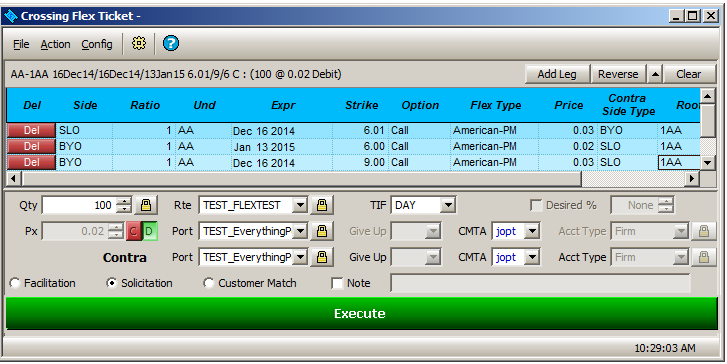727x364 pixels.
Task: Open the Contra Give Up dropdown
Action: pyautogui.click(x=433, y=257)
